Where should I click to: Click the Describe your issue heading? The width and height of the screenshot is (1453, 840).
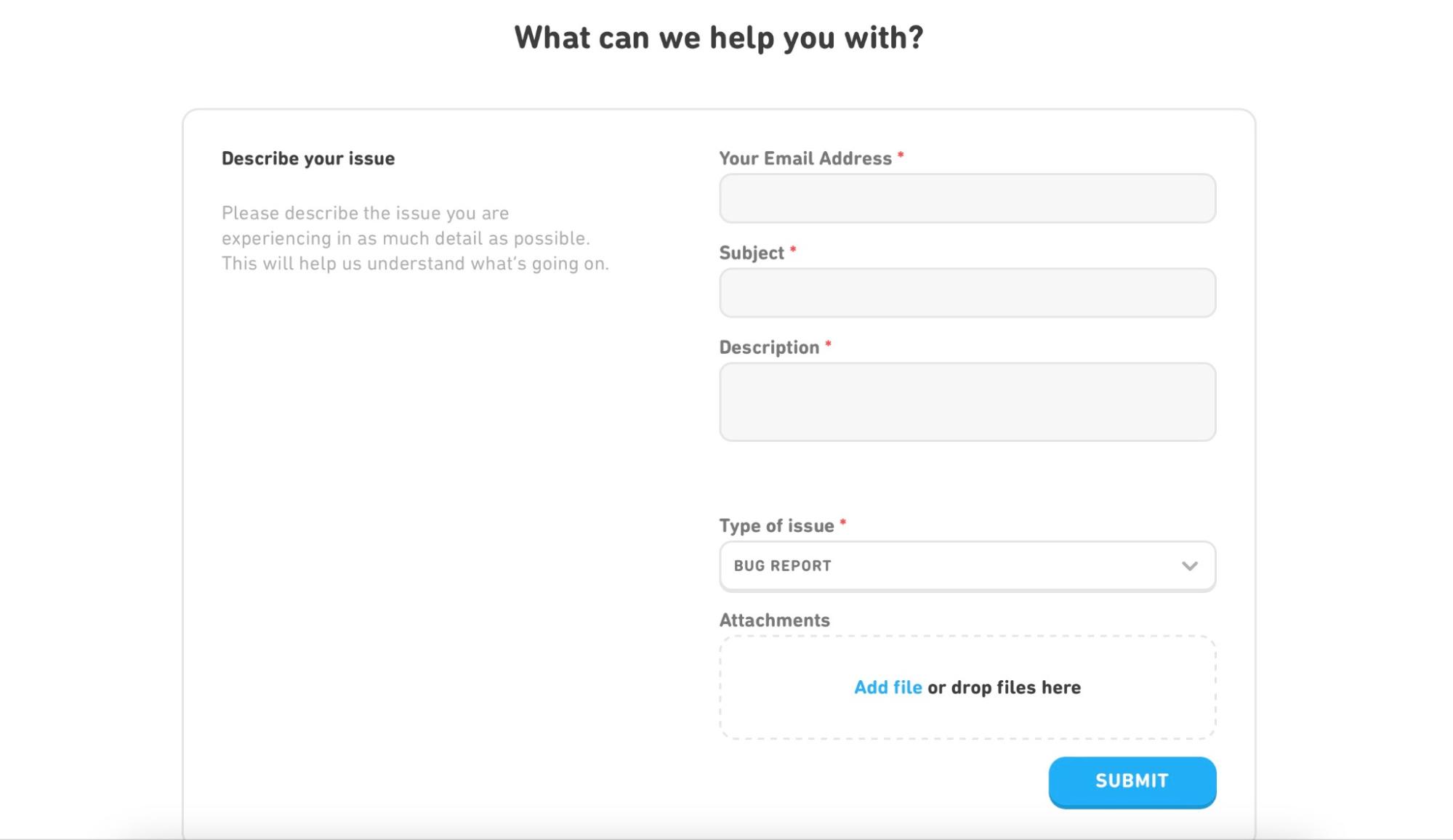click(307, 158)
